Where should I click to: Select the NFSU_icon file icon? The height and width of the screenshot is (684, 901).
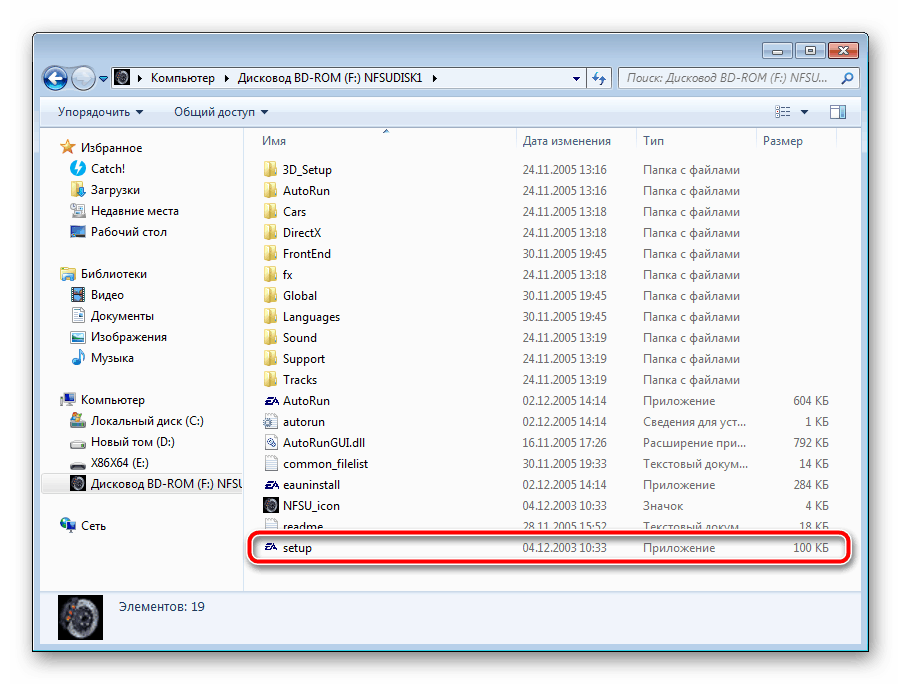[271, 506]
